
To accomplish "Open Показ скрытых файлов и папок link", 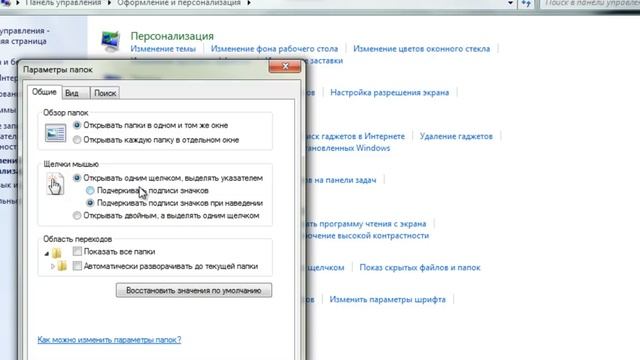I will (420, 268).
